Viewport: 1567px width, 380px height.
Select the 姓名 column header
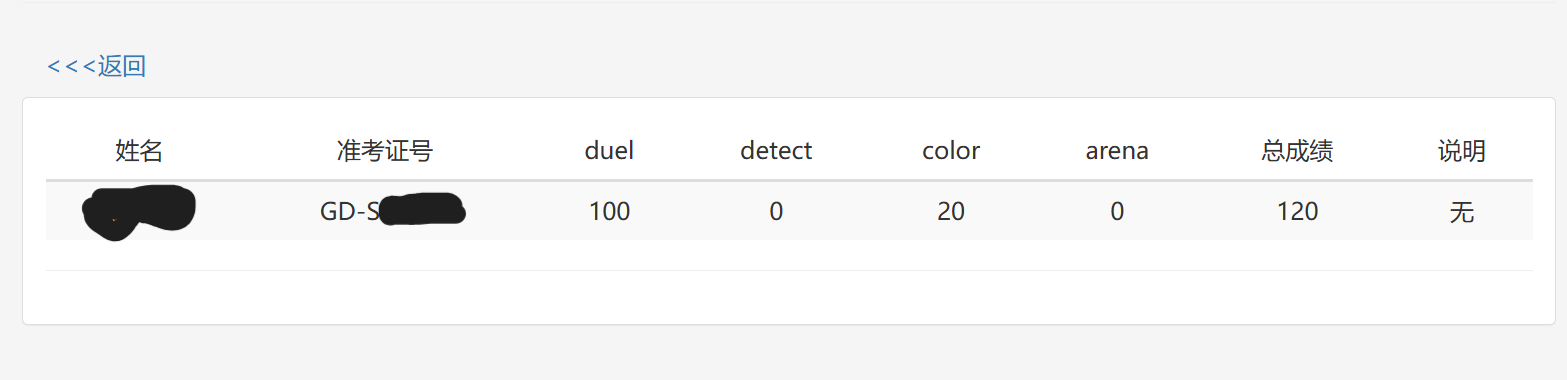tap(139, 151)
